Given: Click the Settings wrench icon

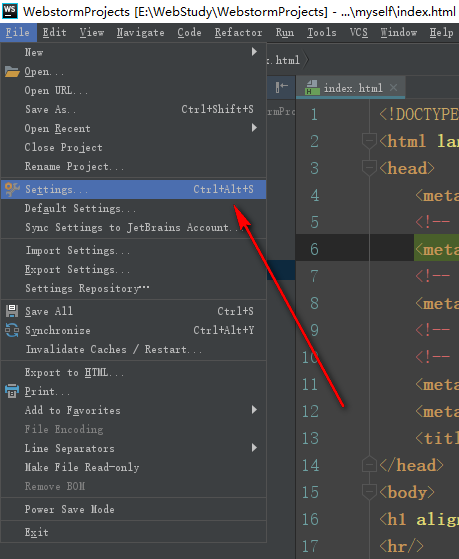Looking at the screenshot, I should (12, 189).
